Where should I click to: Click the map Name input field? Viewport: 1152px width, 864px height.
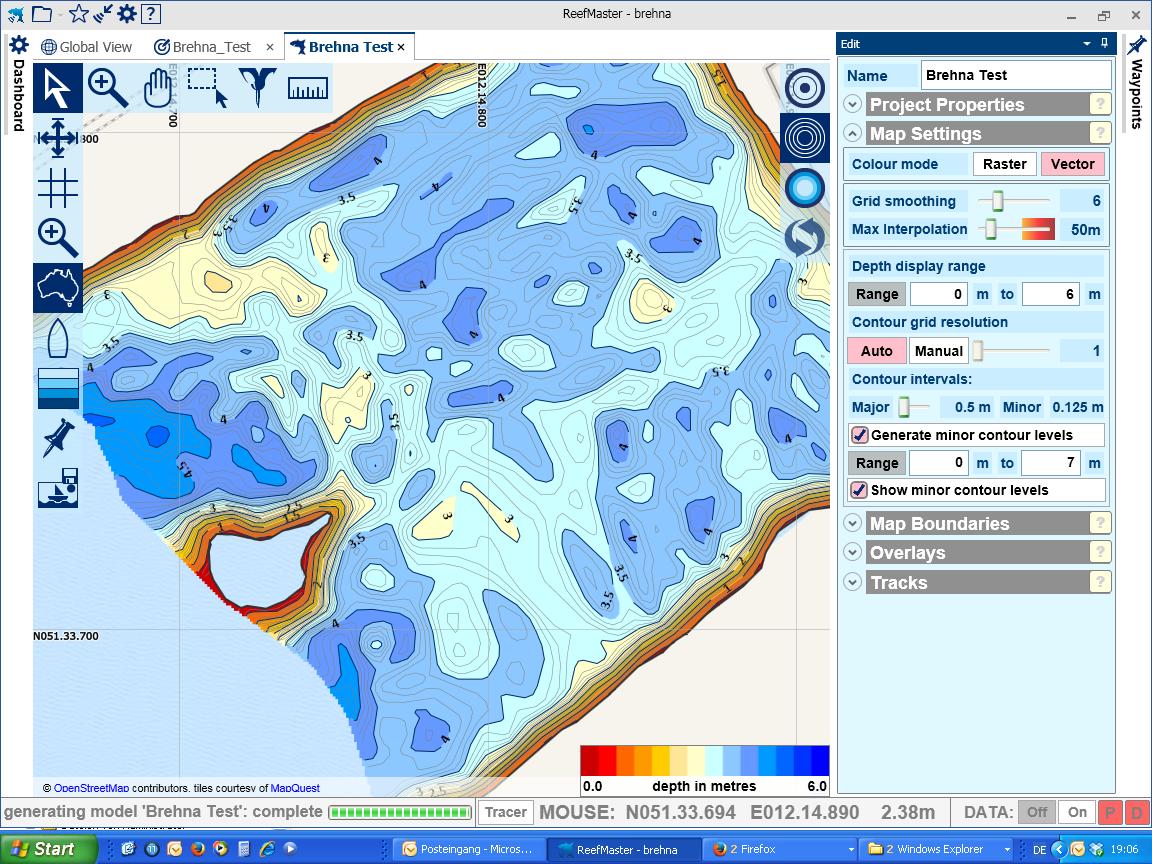[1014, 75]
